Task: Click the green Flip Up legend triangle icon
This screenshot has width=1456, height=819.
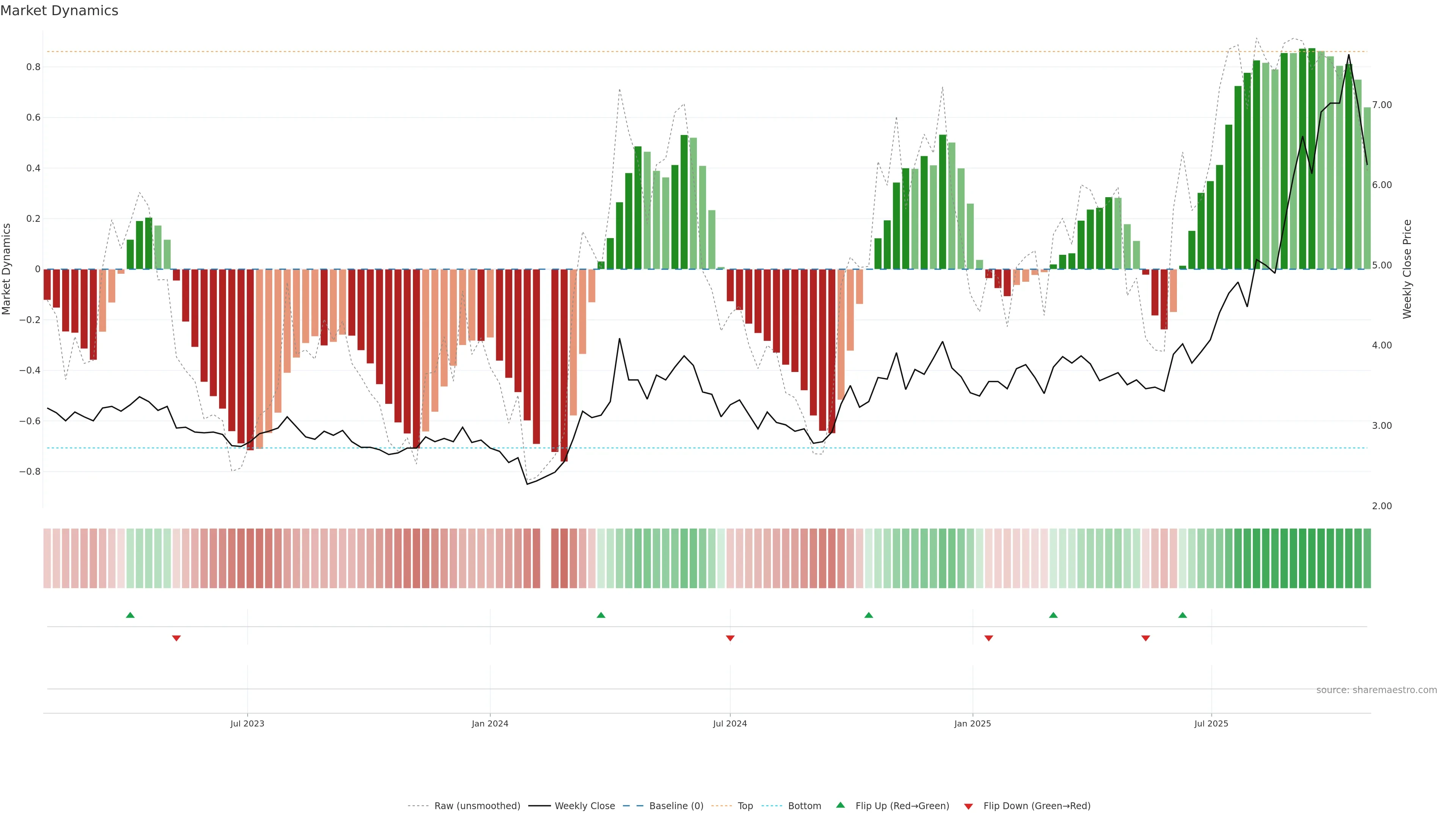Action: [841, 805]
